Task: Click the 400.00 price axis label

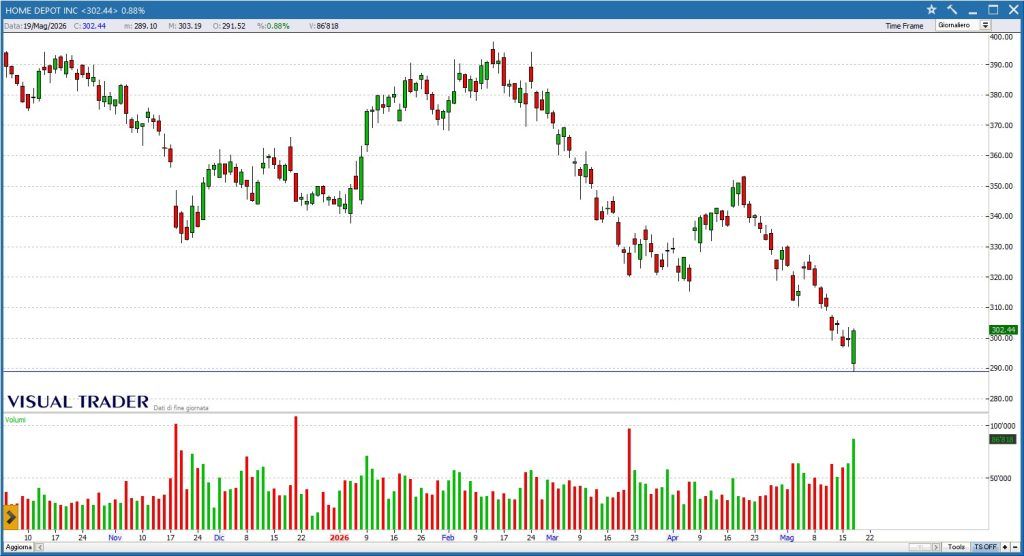Action: click(x=1002, y=37)
